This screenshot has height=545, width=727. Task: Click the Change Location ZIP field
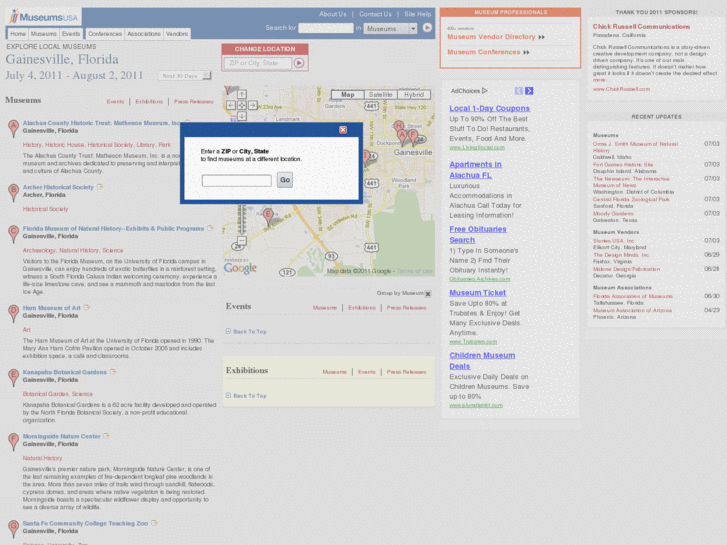[x=258, y=63]
